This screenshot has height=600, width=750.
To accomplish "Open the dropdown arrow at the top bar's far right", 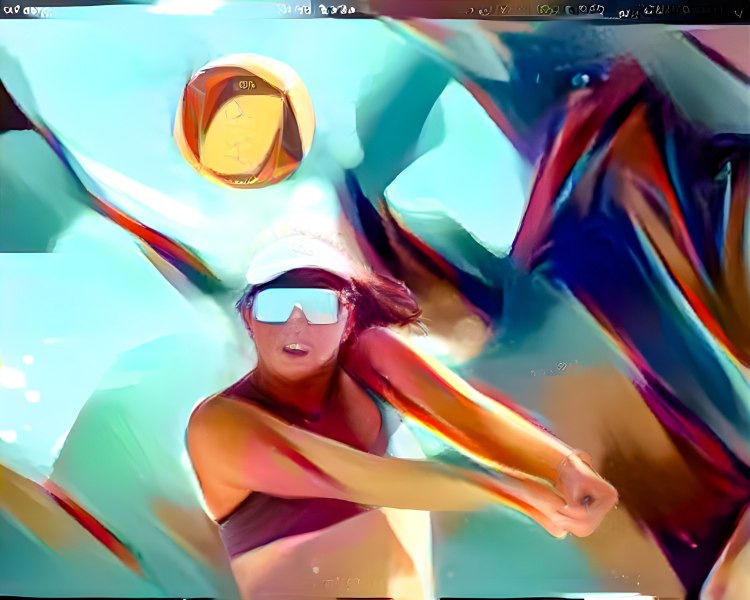I will pos(737,11).
